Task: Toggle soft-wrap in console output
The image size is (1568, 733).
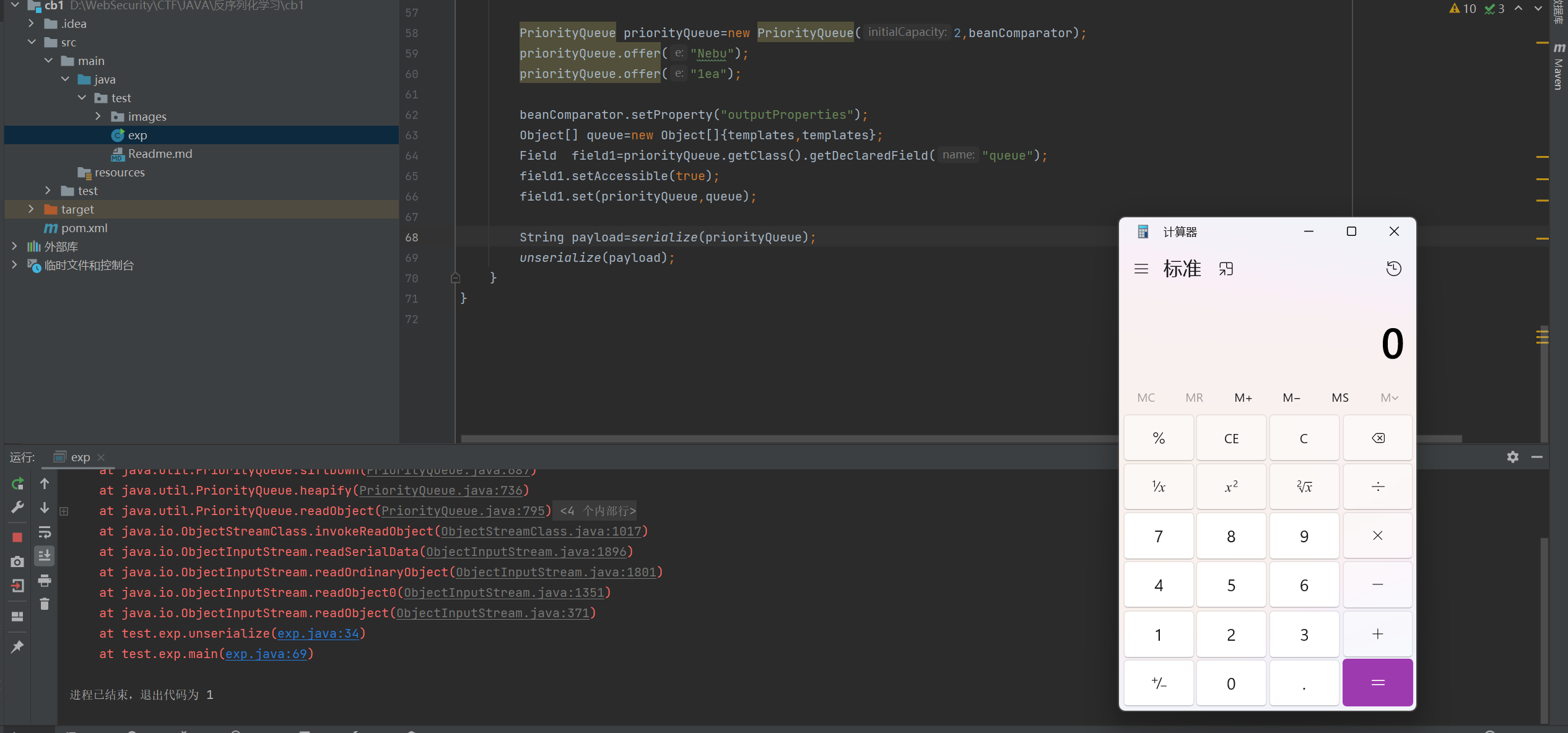Action: coord(45,532)
